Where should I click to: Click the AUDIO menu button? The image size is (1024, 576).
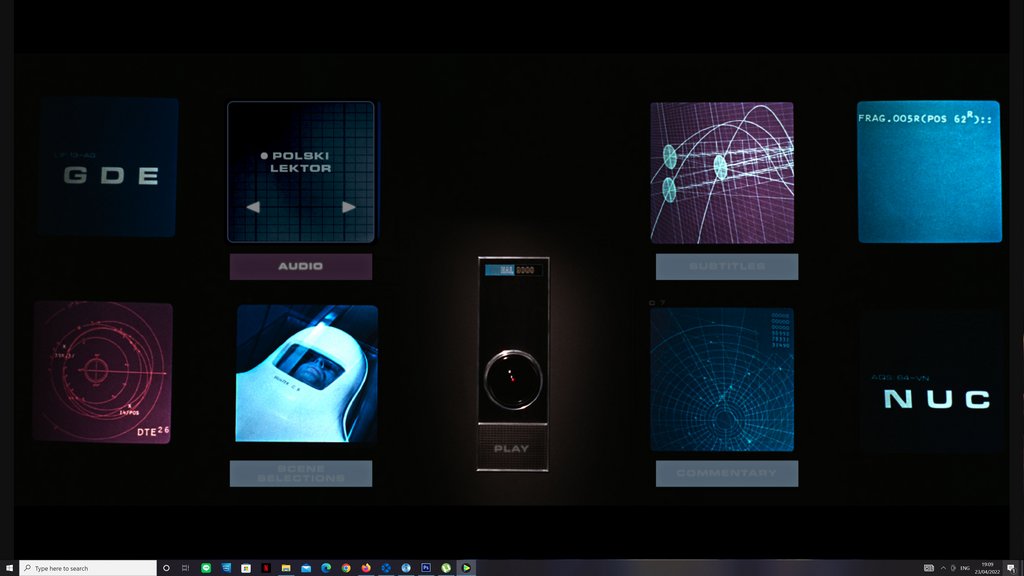[x=301, y=266]
